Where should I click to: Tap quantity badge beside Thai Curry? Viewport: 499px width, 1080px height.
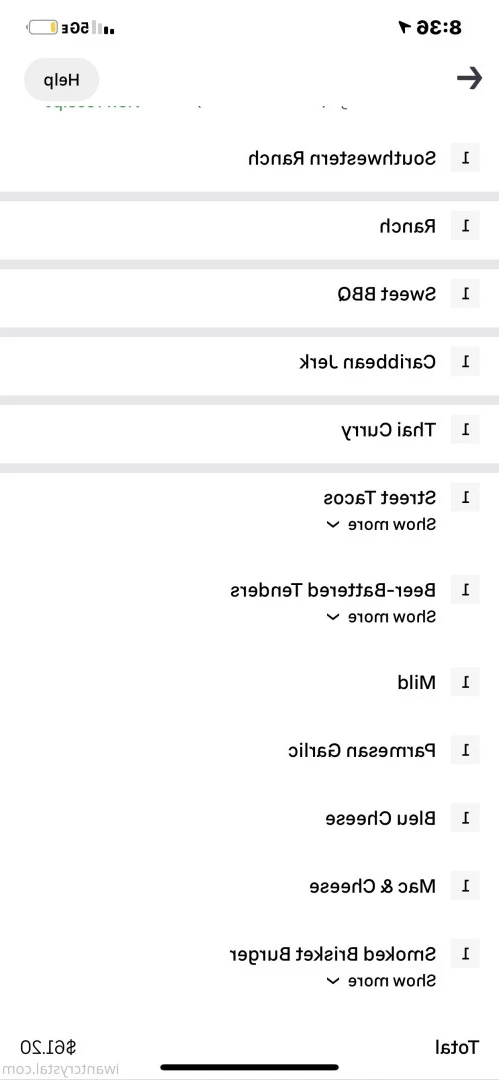465,430
